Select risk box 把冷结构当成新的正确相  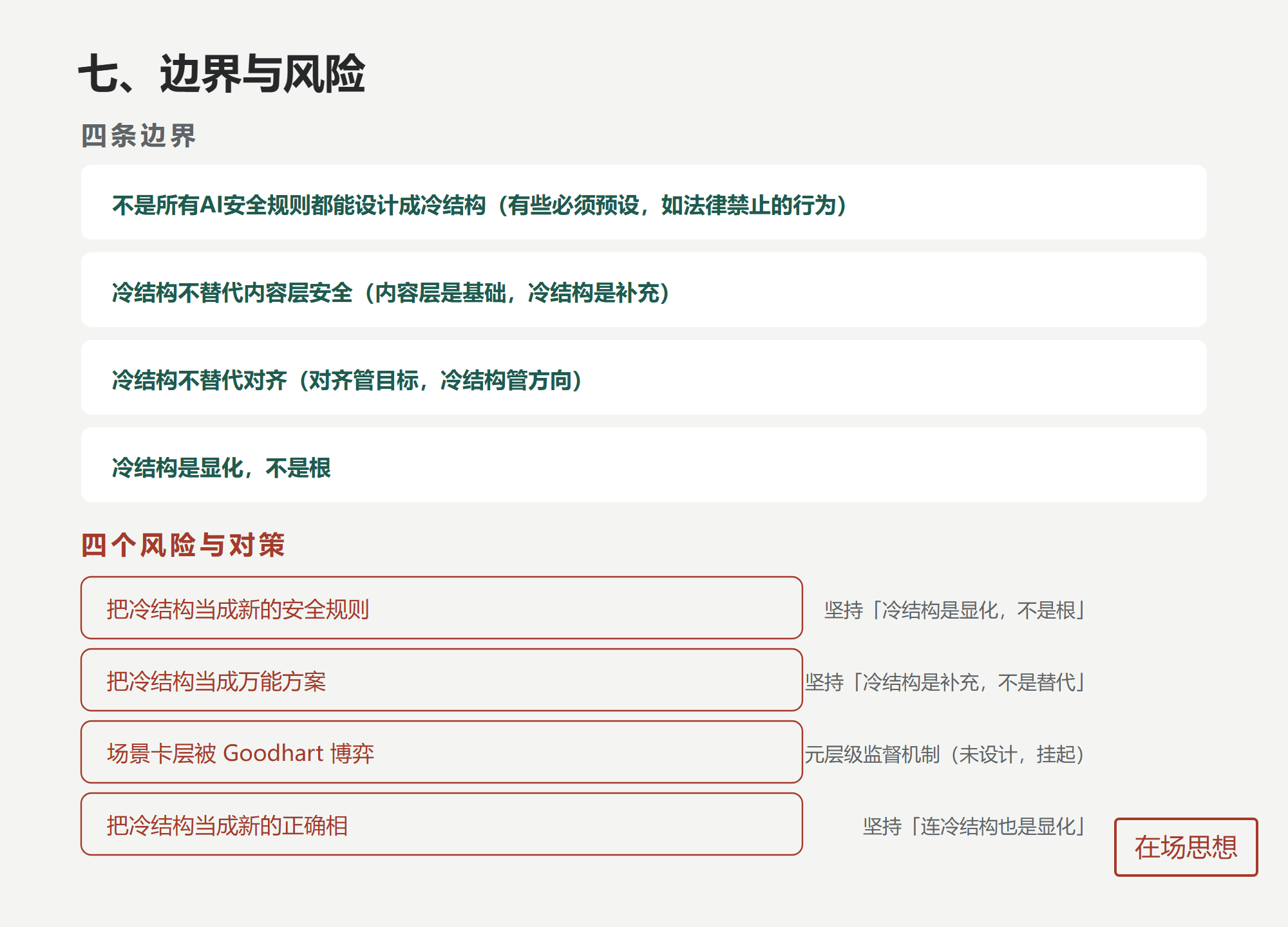[x=442, y=824]
